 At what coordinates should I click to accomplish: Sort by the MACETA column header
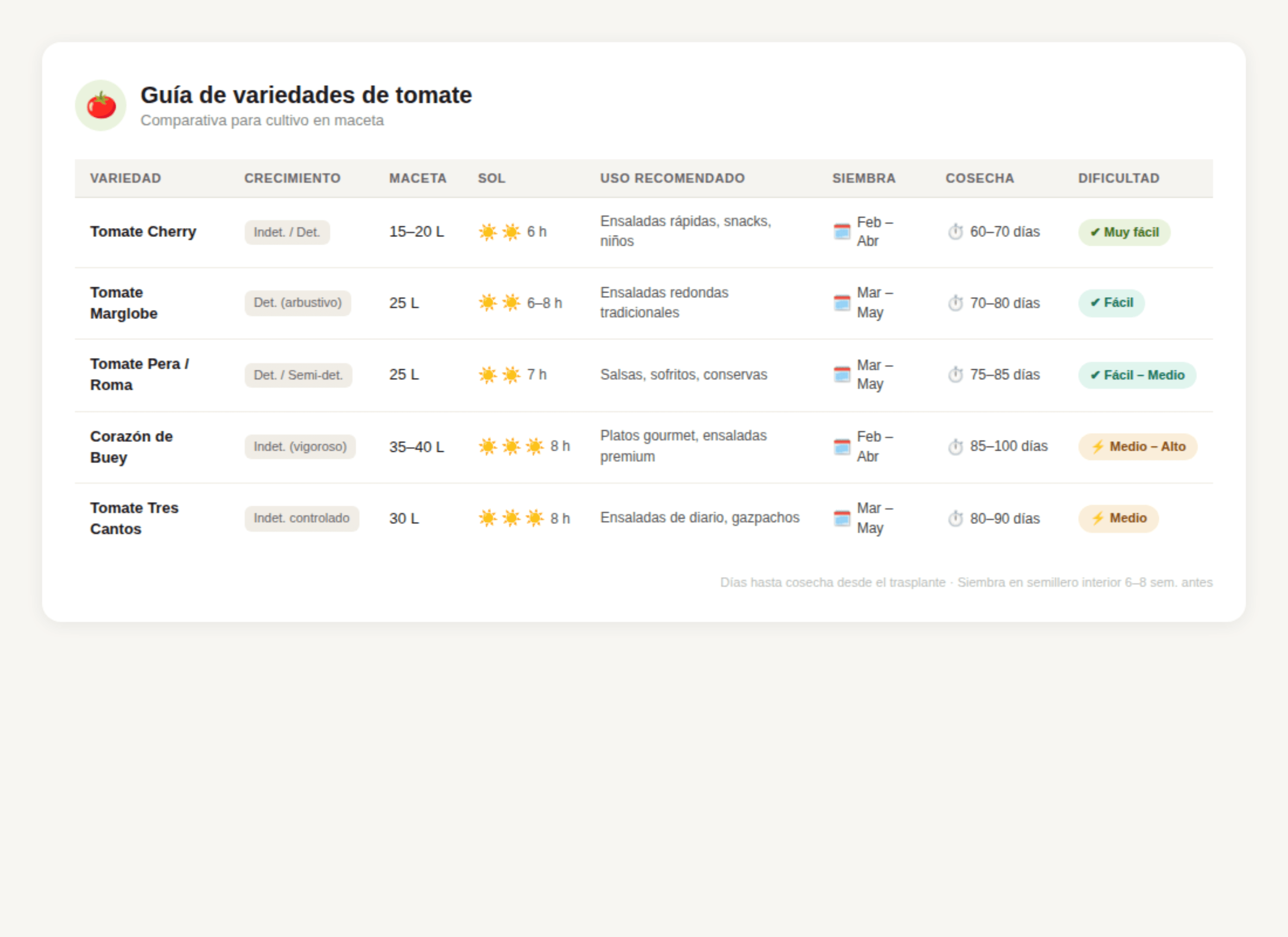tap(418, 178)
